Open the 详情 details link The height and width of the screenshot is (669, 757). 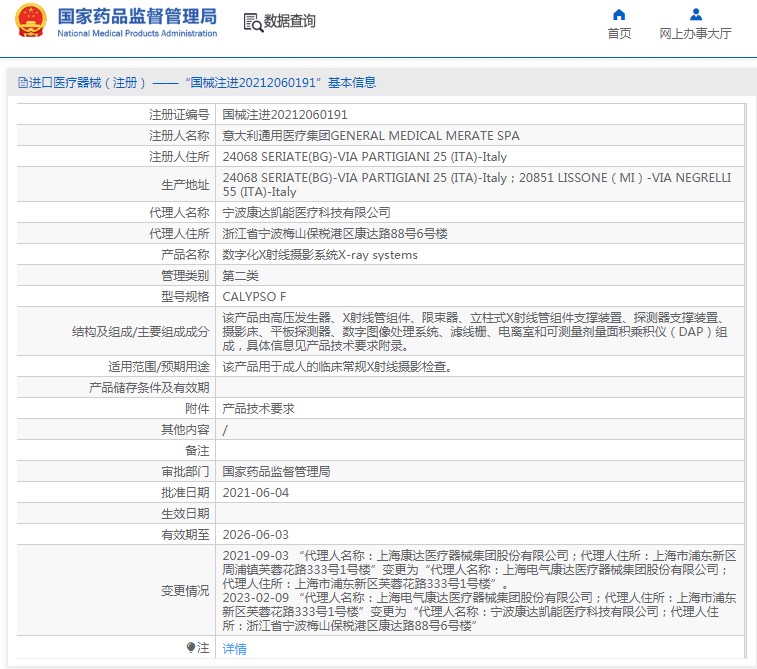click(234, 648)
